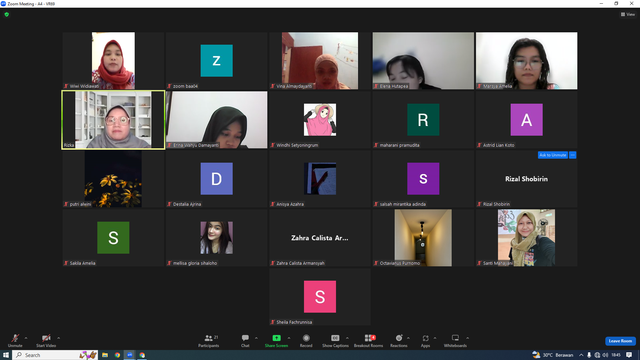Expand the arrow next to Whiteboards

[467, 338]
